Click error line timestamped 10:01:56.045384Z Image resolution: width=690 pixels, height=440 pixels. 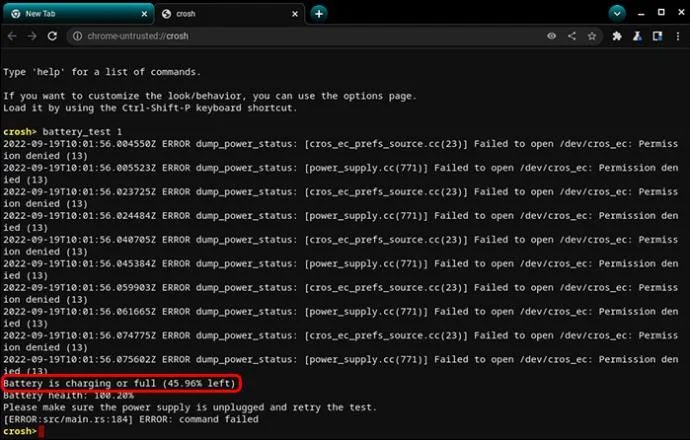pyautogui.click(x=341, y=269)
